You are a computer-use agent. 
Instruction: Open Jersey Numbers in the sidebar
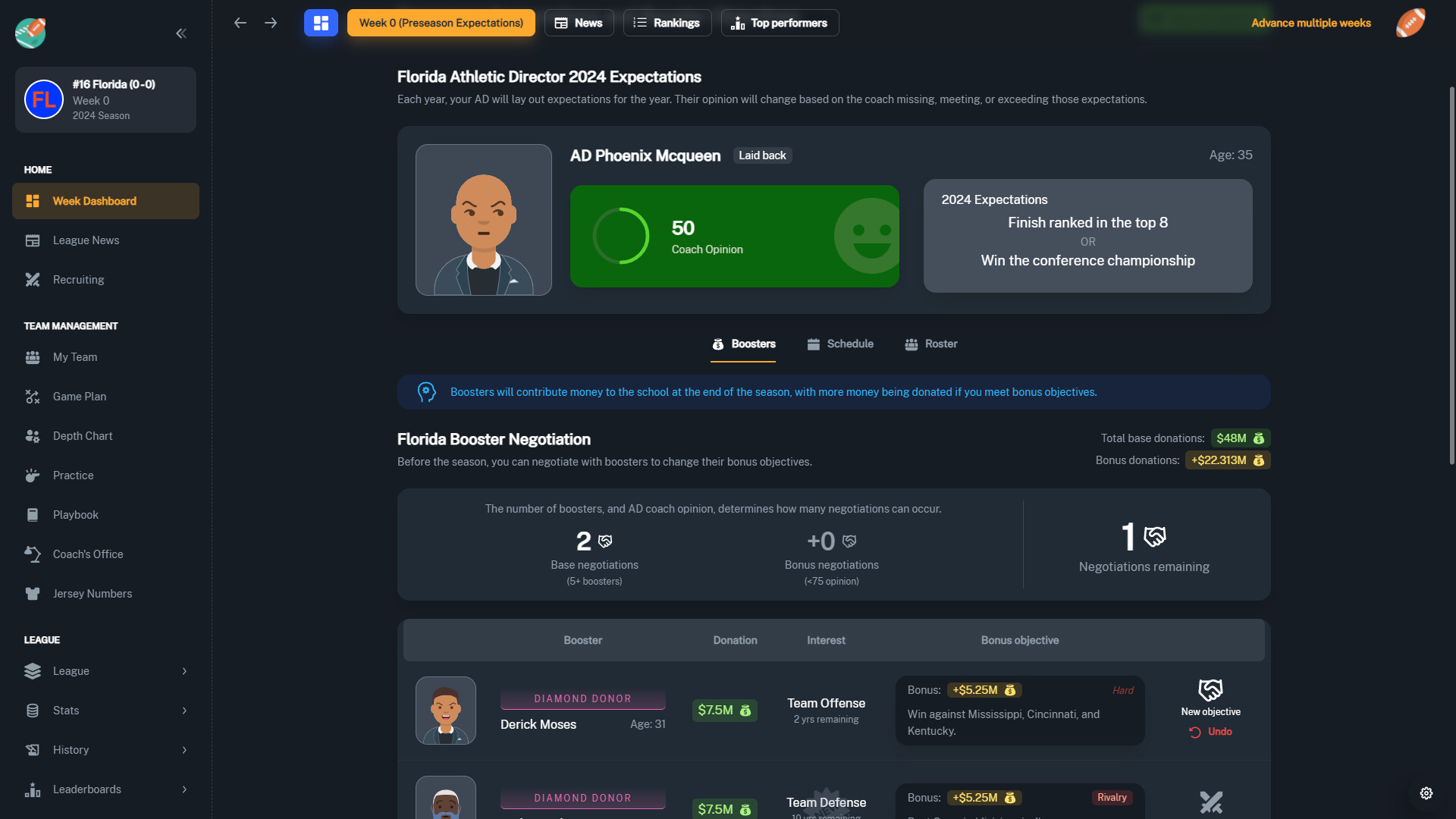tap(93, 593)
